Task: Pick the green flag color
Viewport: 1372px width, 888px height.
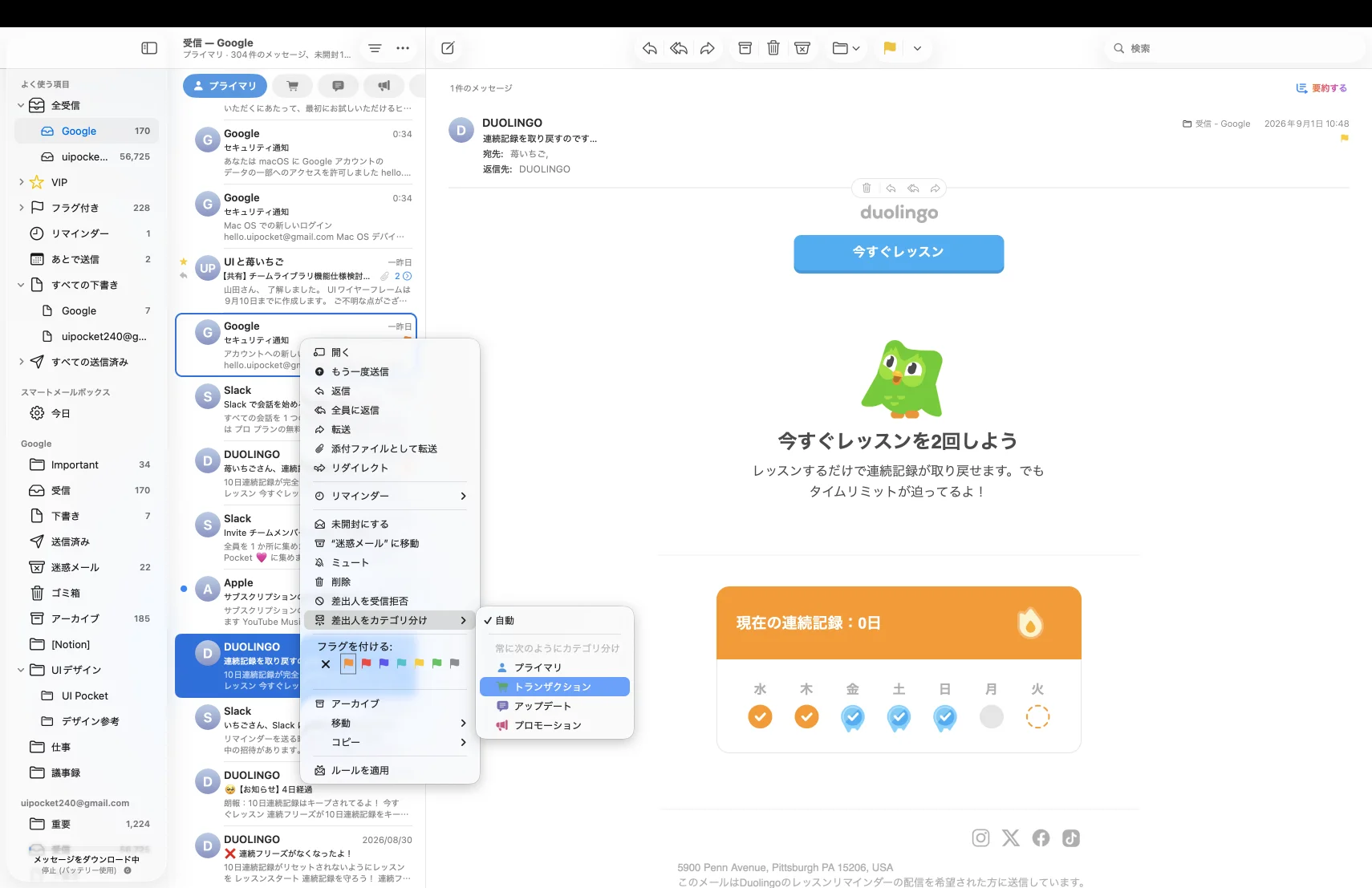Action: 436,663
